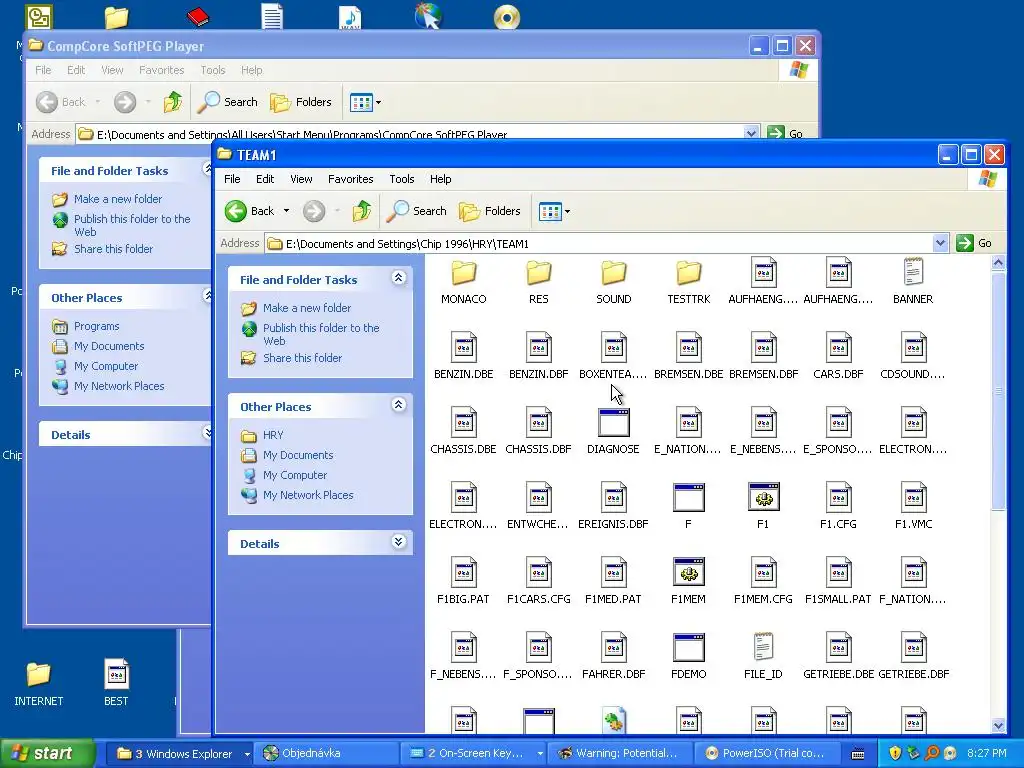1024x768 pixels.
Task: Select the FDEMO program icon
Action: pyautogui.click(x=688, y=657)
